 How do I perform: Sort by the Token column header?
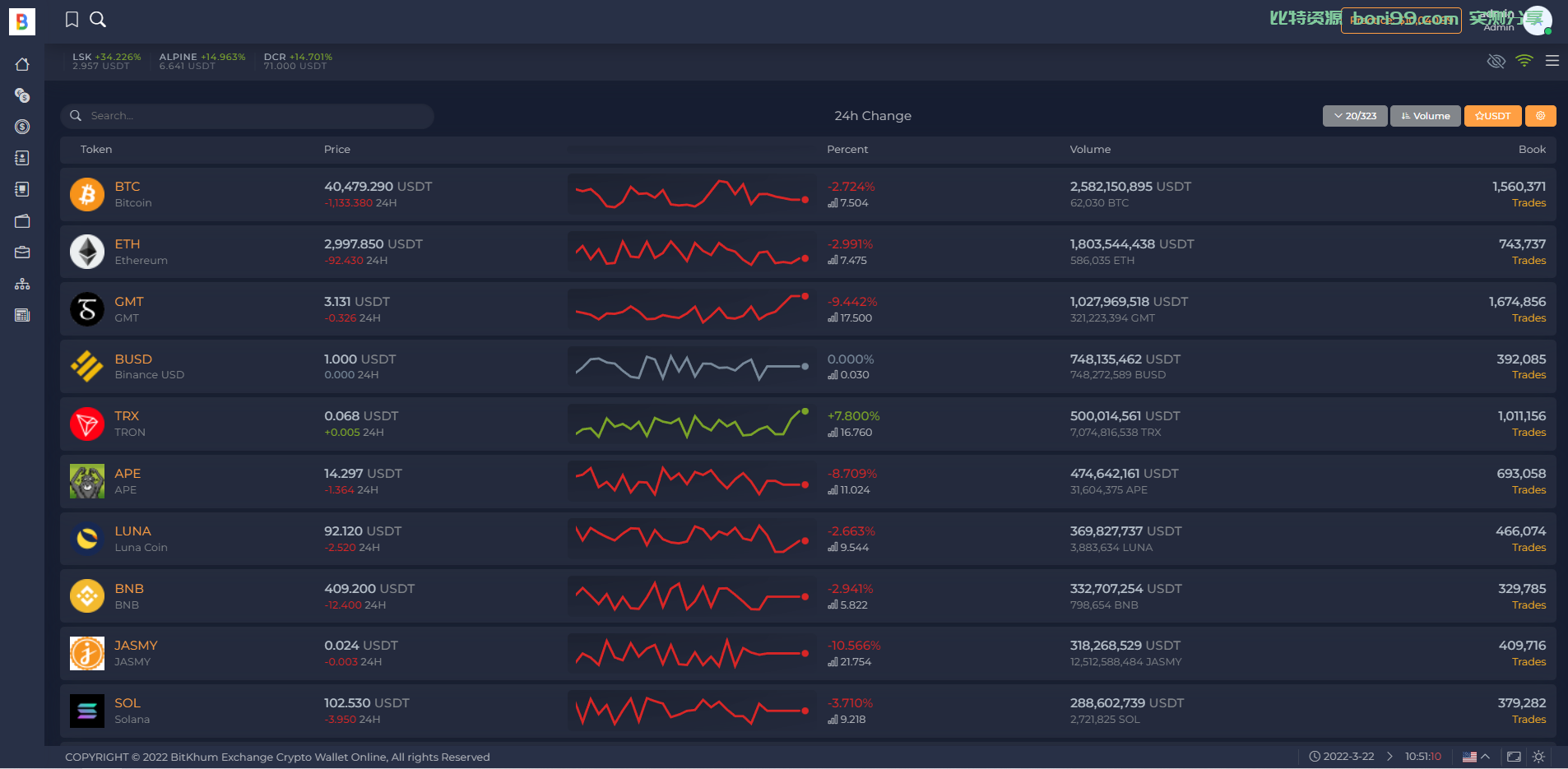click(x=96, y=149)
